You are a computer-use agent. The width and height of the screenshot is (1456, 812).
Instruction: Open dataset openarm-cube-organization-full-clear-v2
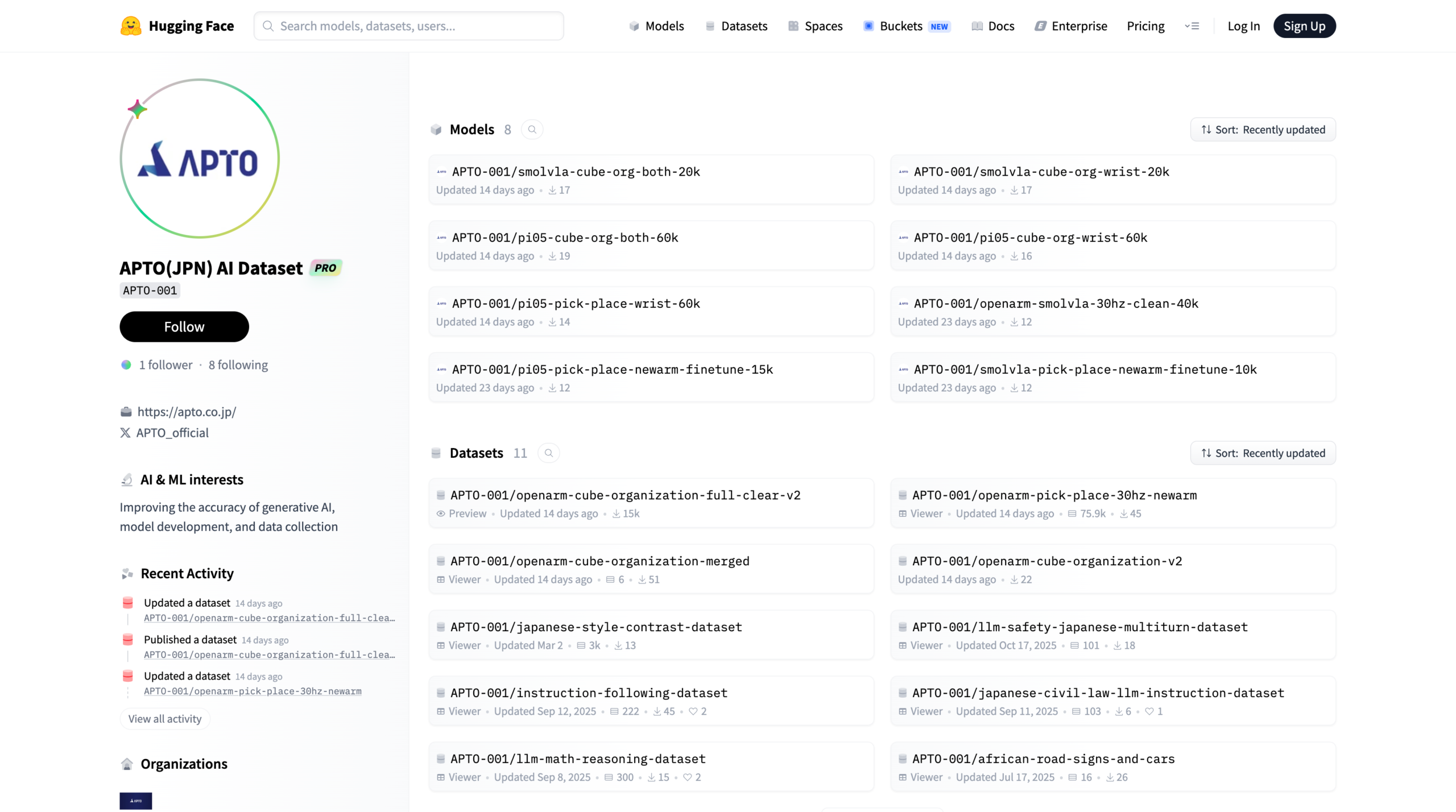651,503
